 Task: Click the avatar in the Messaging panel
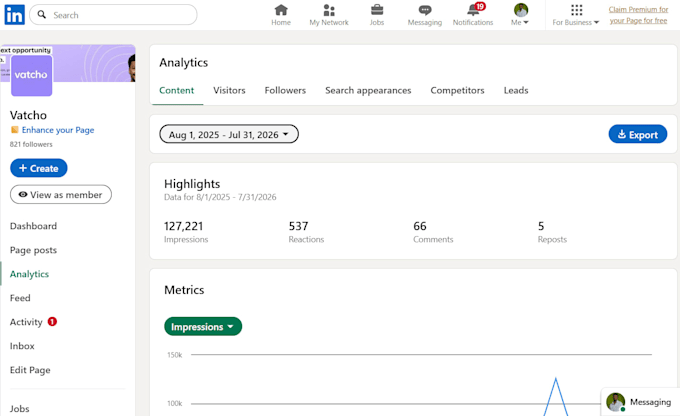click(x=615, y=402)
